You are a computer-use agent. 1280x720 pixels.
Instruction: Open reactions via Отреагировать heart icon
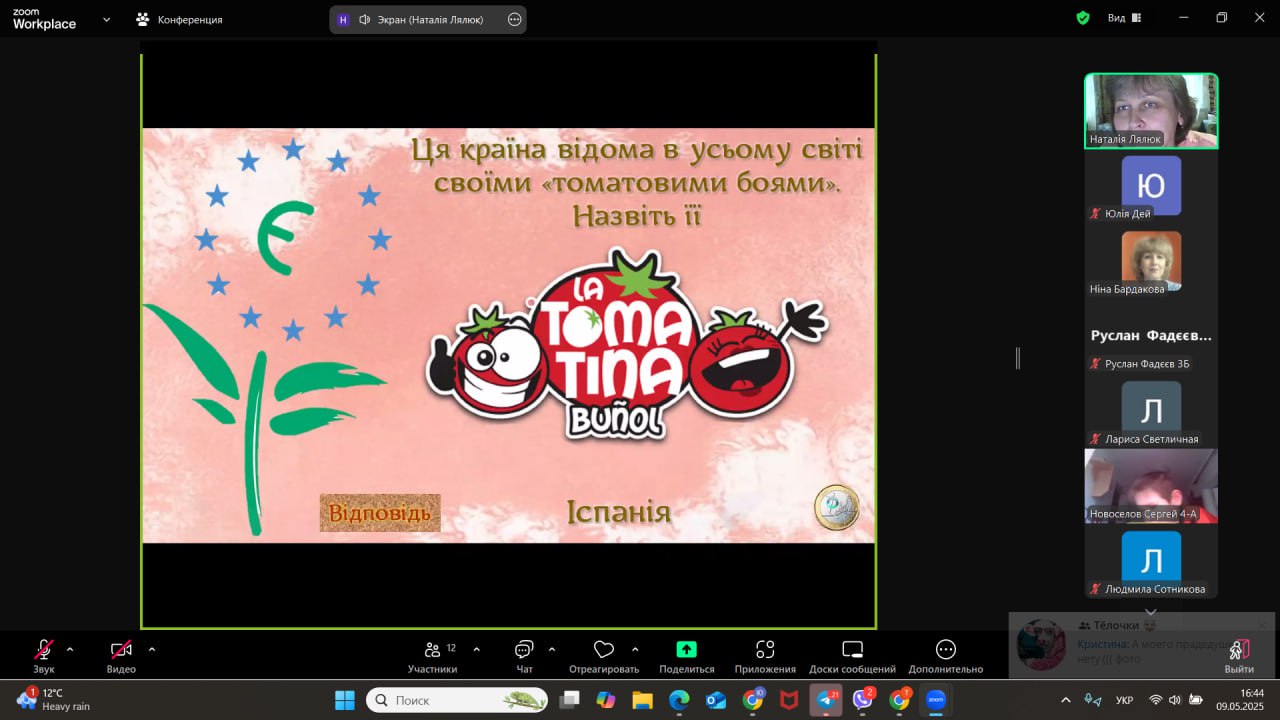(x=604, y=656)
